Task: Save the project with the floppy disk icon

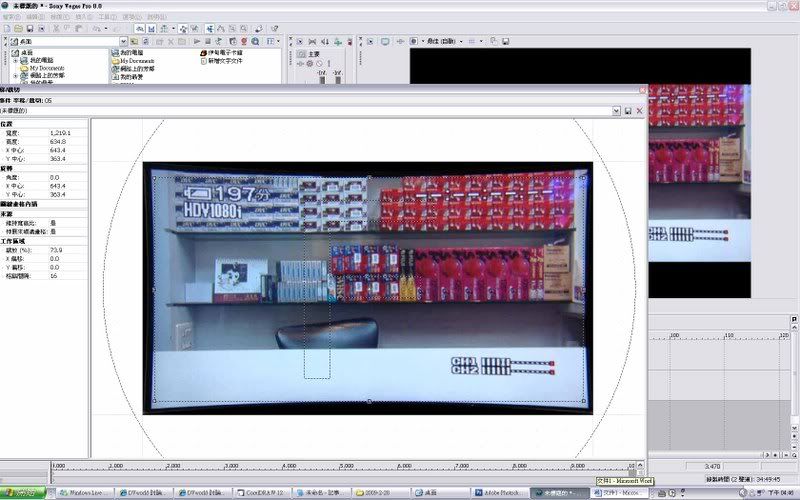Action: click(30, 29)
